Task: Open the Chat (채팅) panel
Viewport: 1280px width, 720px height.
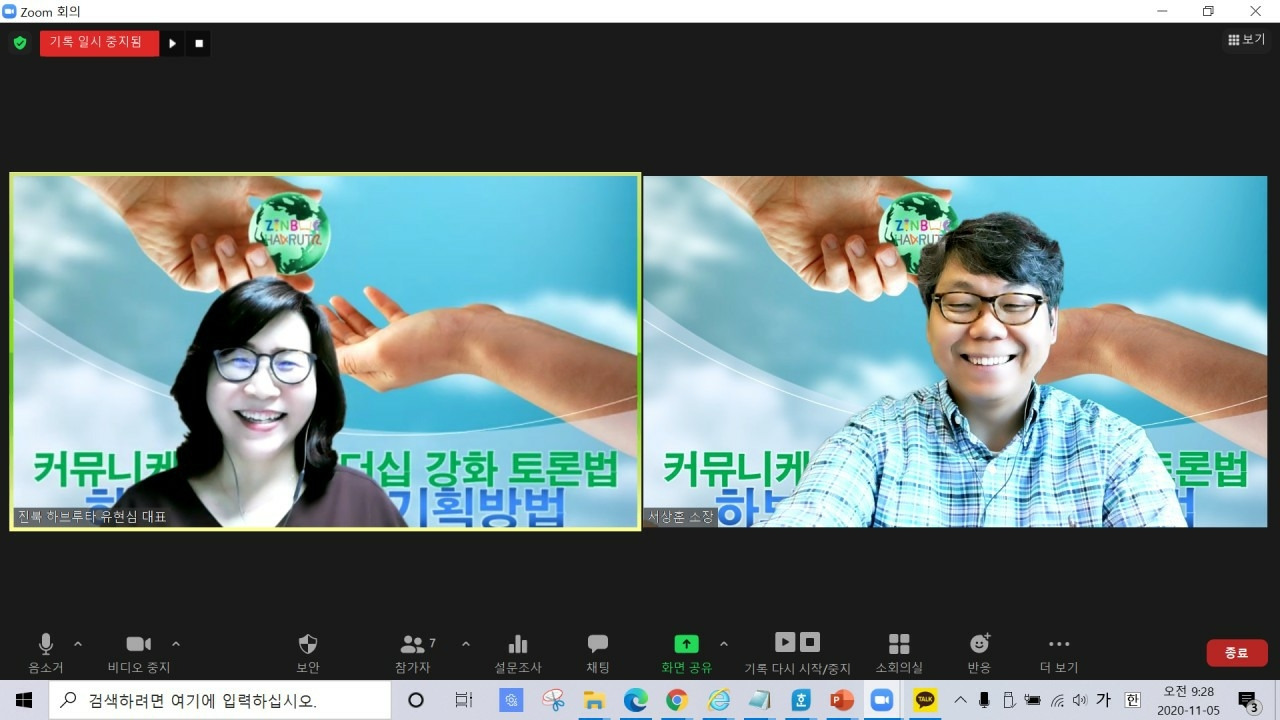Action: (598, 652)
